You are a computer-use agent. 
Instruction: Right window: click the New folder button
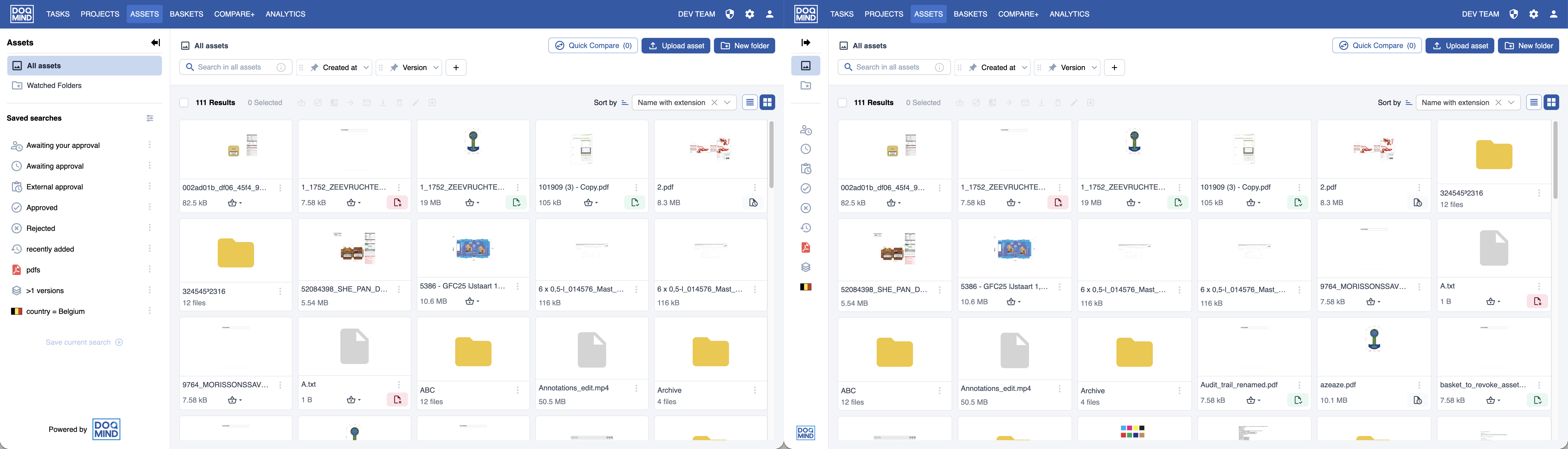tap(1529, 46)
